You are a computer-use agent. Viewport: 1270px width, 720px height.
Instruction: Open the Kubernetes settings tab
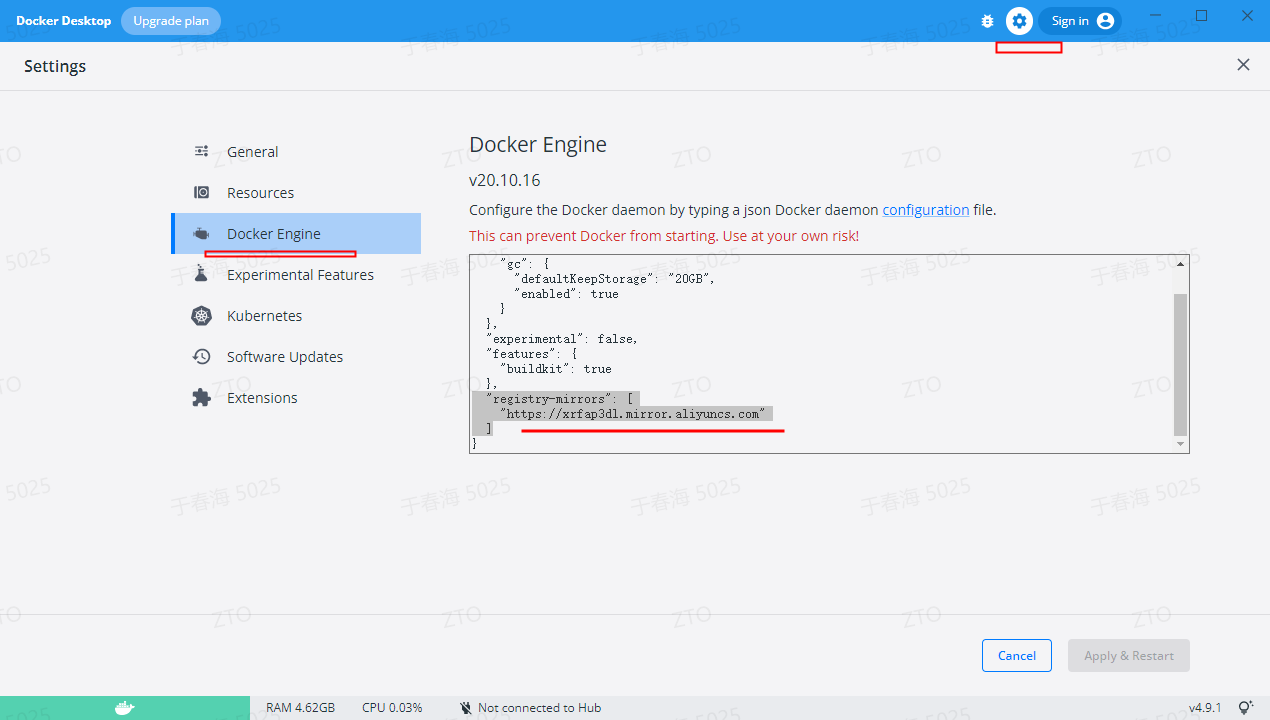coord(296,316)
